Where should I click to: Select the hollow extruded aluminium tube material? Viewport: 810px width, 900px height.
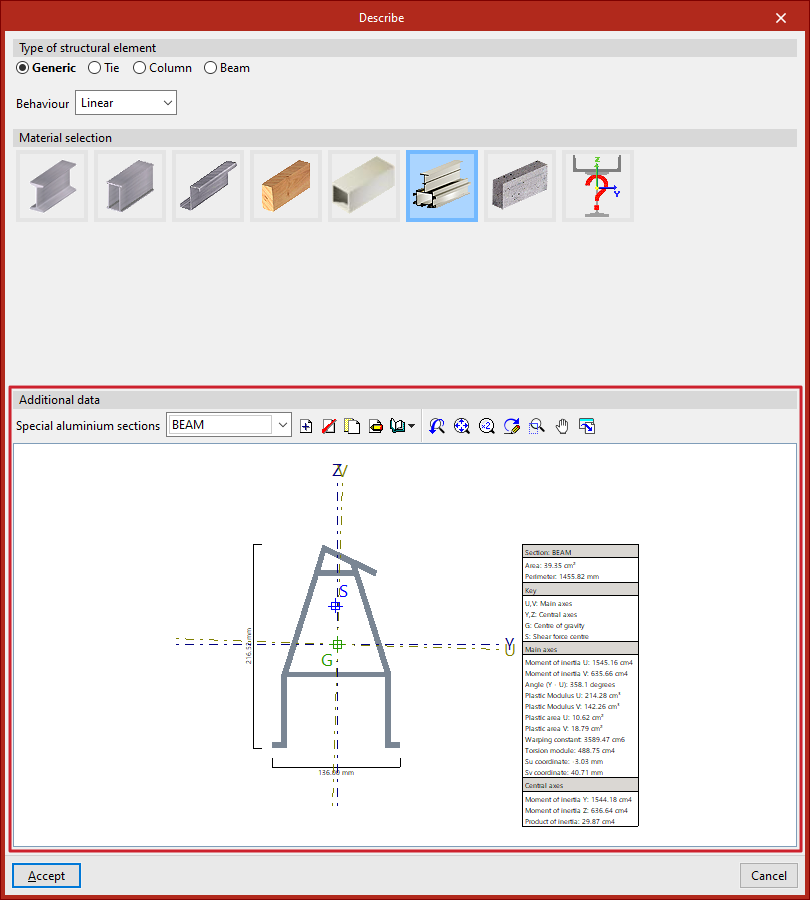[364, 186]
